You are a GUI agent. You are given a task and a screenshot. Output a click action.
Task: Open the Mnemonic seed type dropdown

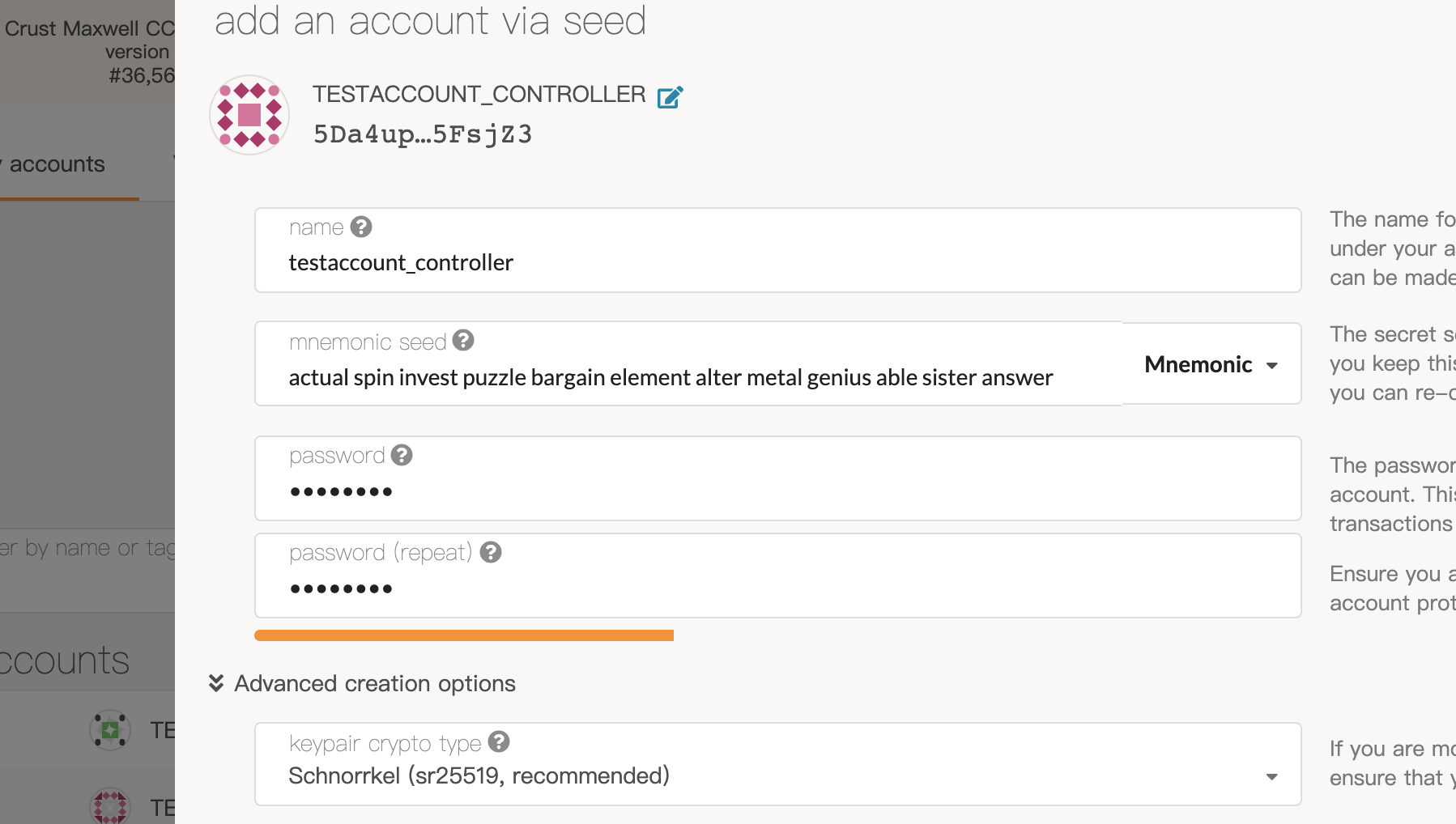[x=1211, y=364]
